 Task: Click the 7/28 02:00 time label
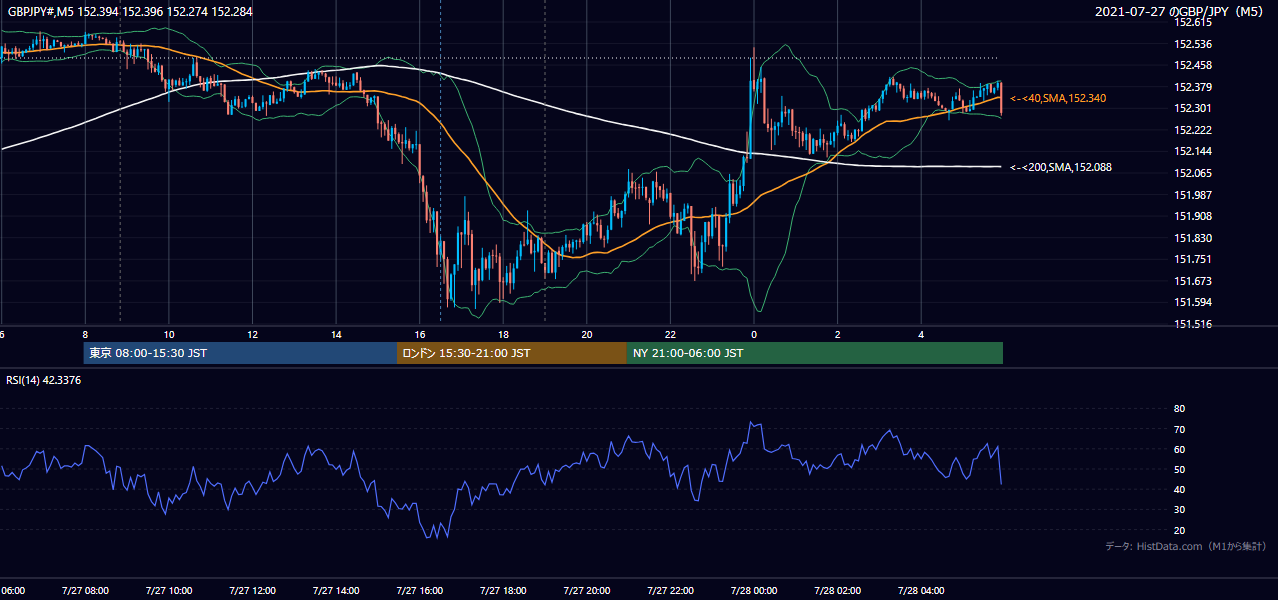coord(838,591)
